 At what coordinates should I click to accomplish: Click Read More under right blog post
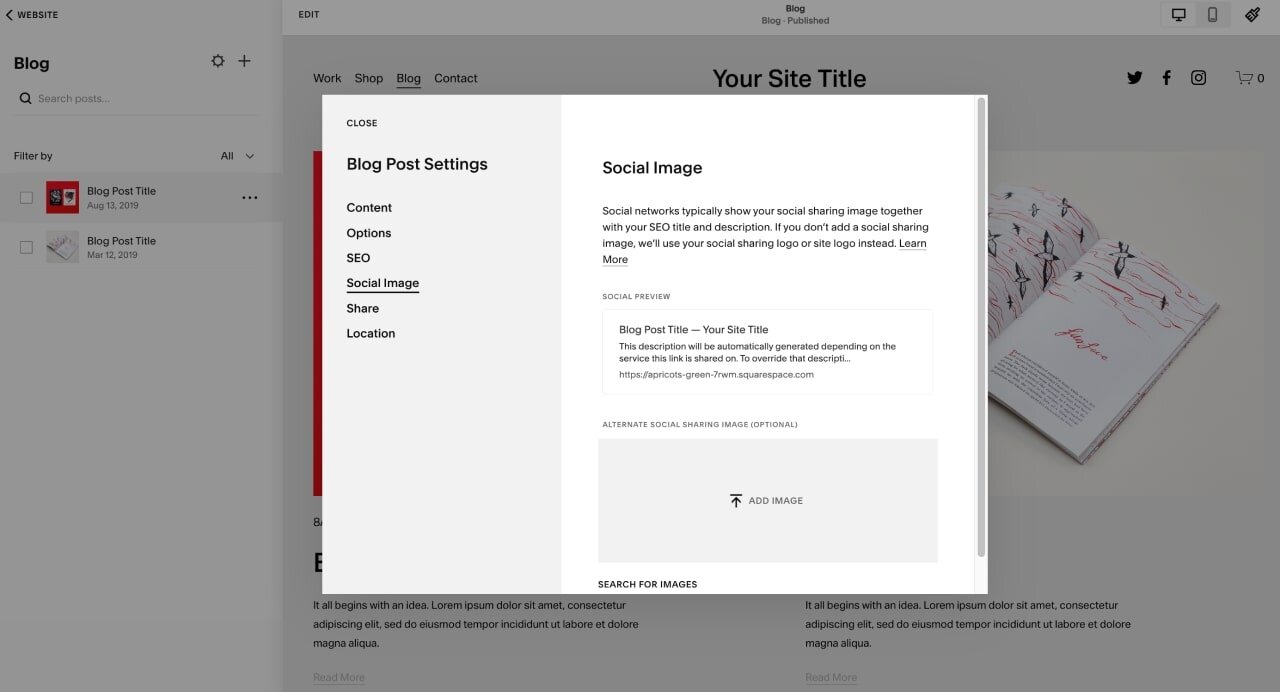click(x=831, y=677)
